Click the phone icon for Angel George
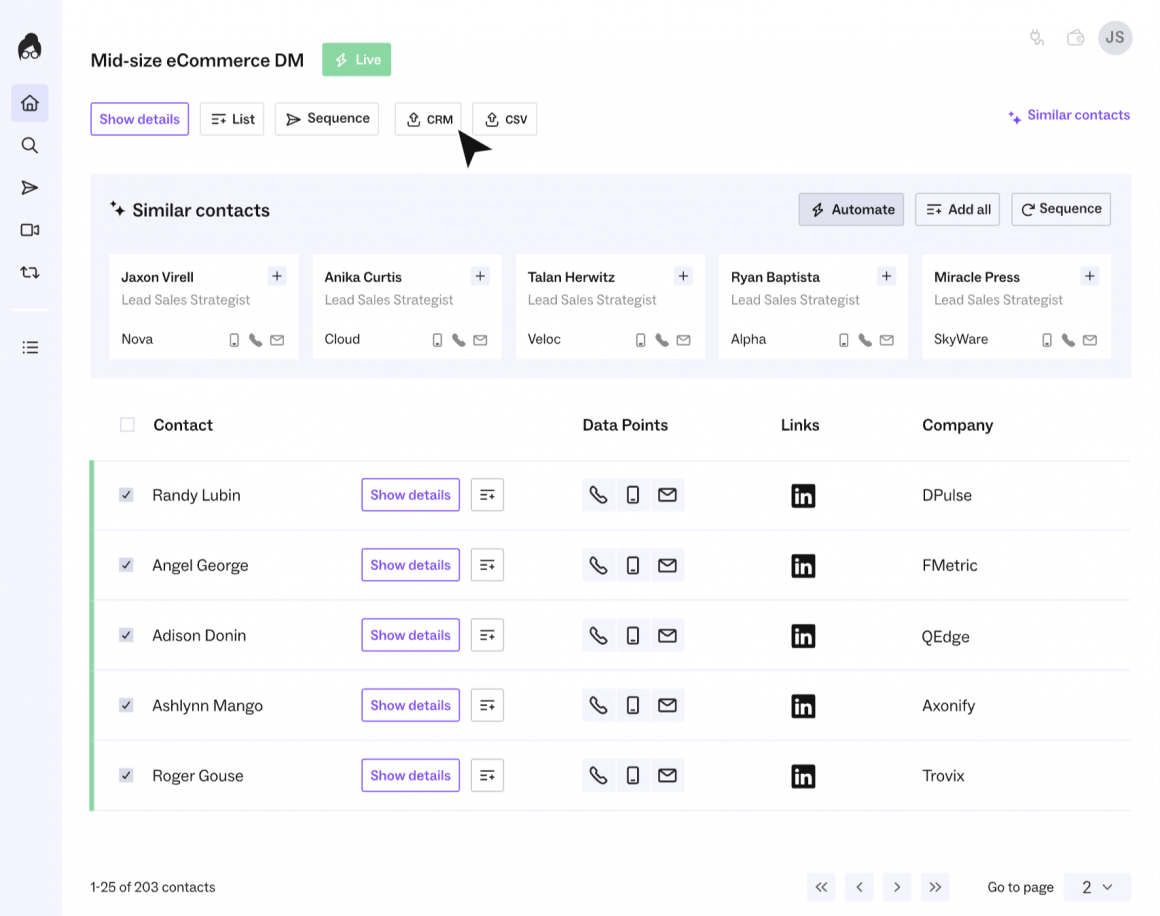 (598, 566)
